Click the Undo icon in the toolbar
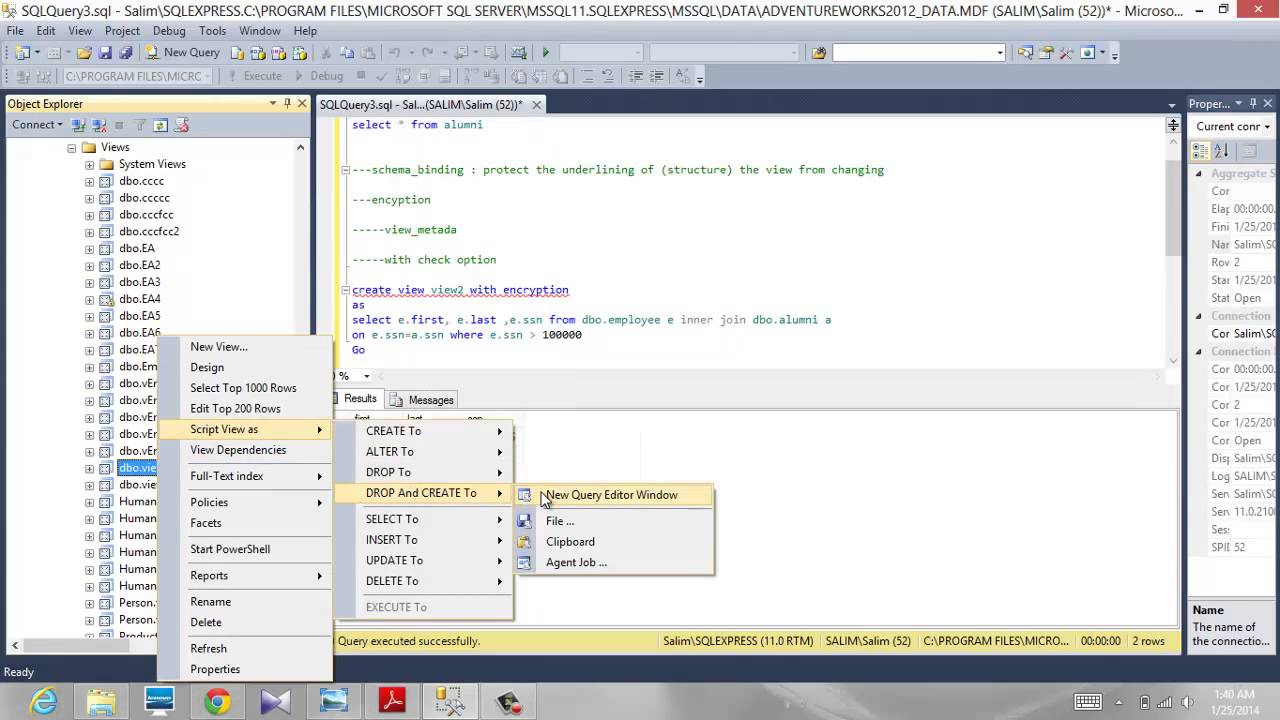 (x=394, y=53)
